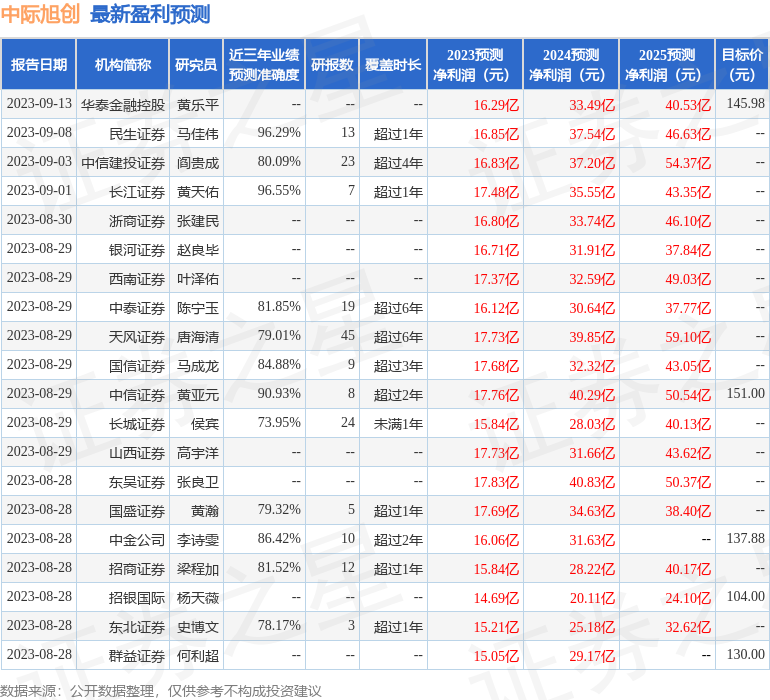The height and width of the screenshot is (700, 770).
Task: Click target price 137.88
Action: (x=745, y=538)
